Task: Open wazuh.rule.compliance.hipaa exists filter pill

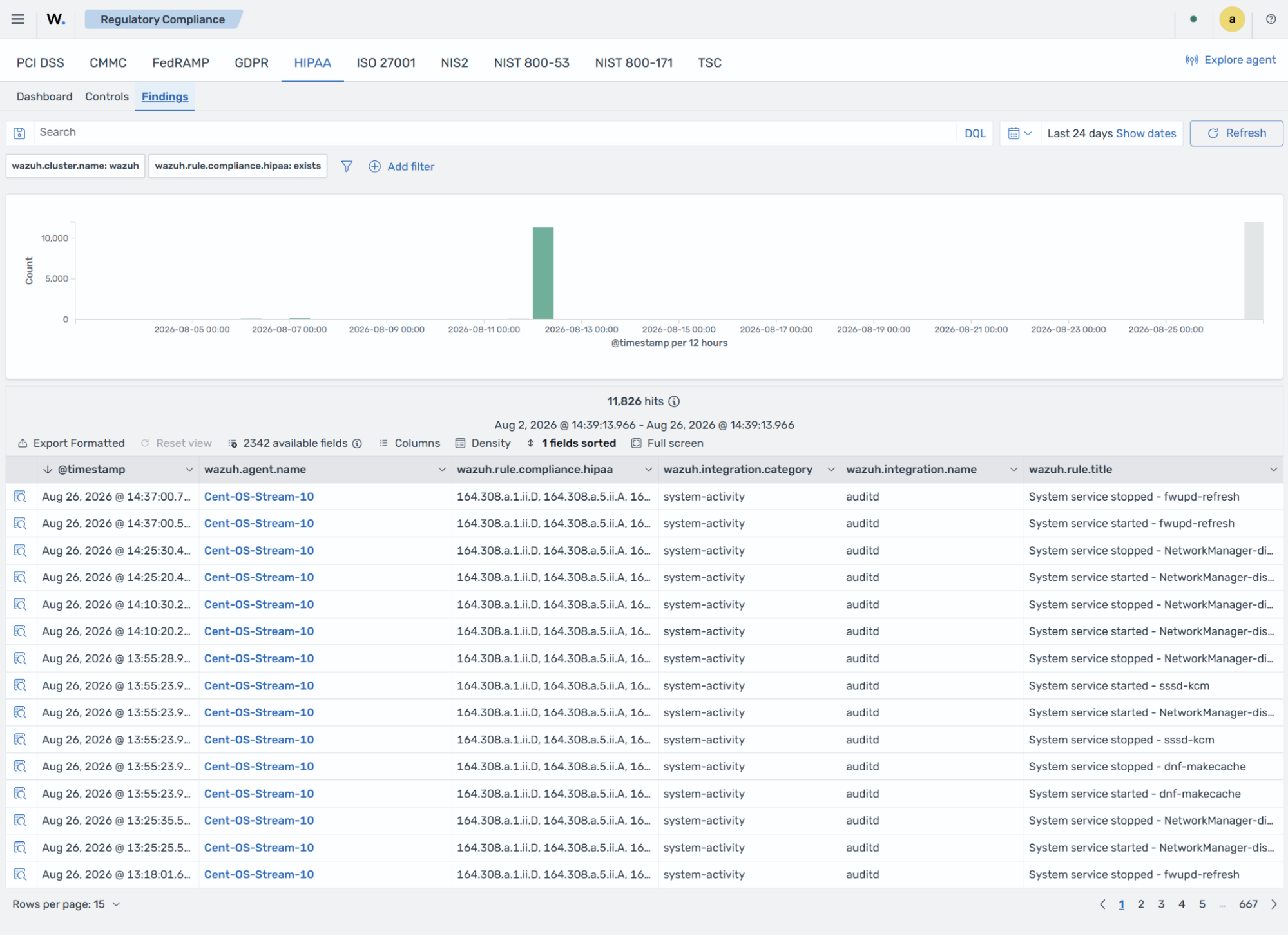Action: pyautogui.click(x=238, y=166)
